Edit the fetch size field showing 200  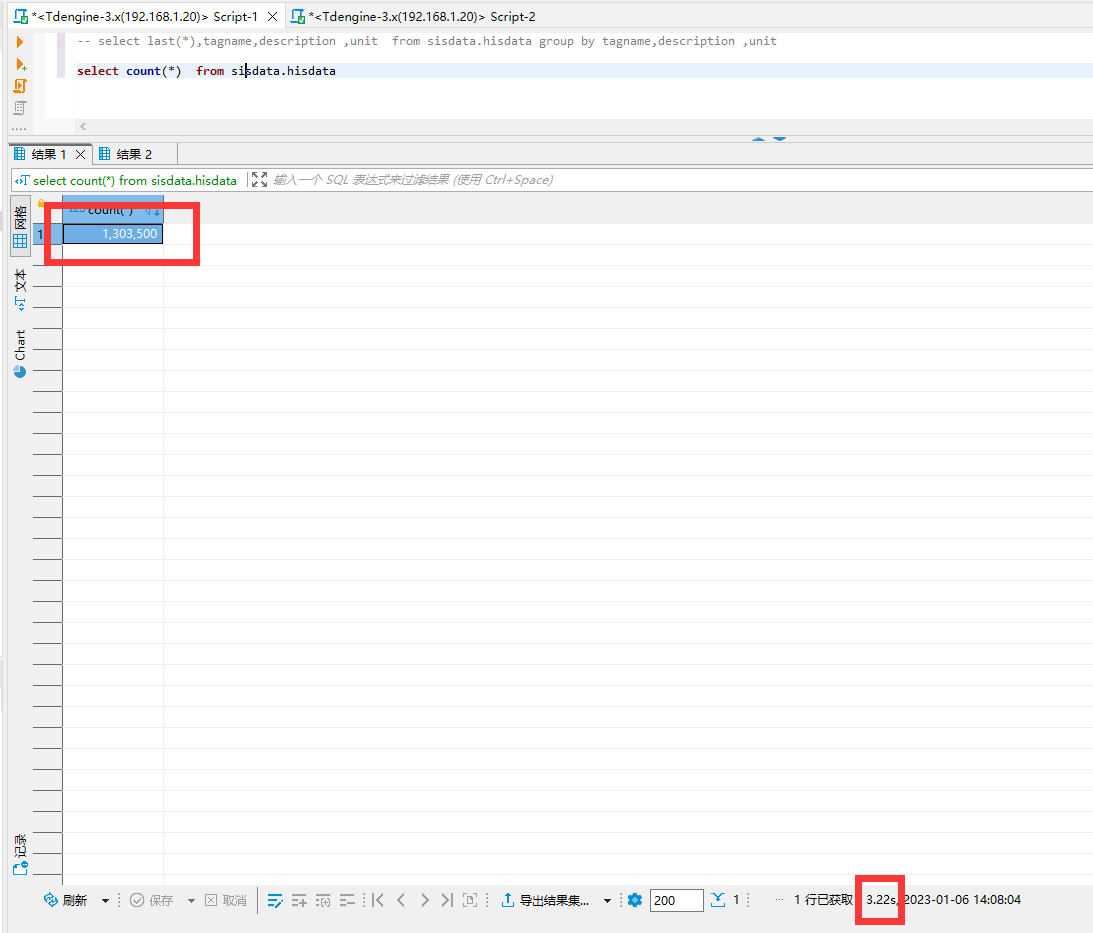pos(676,900)
